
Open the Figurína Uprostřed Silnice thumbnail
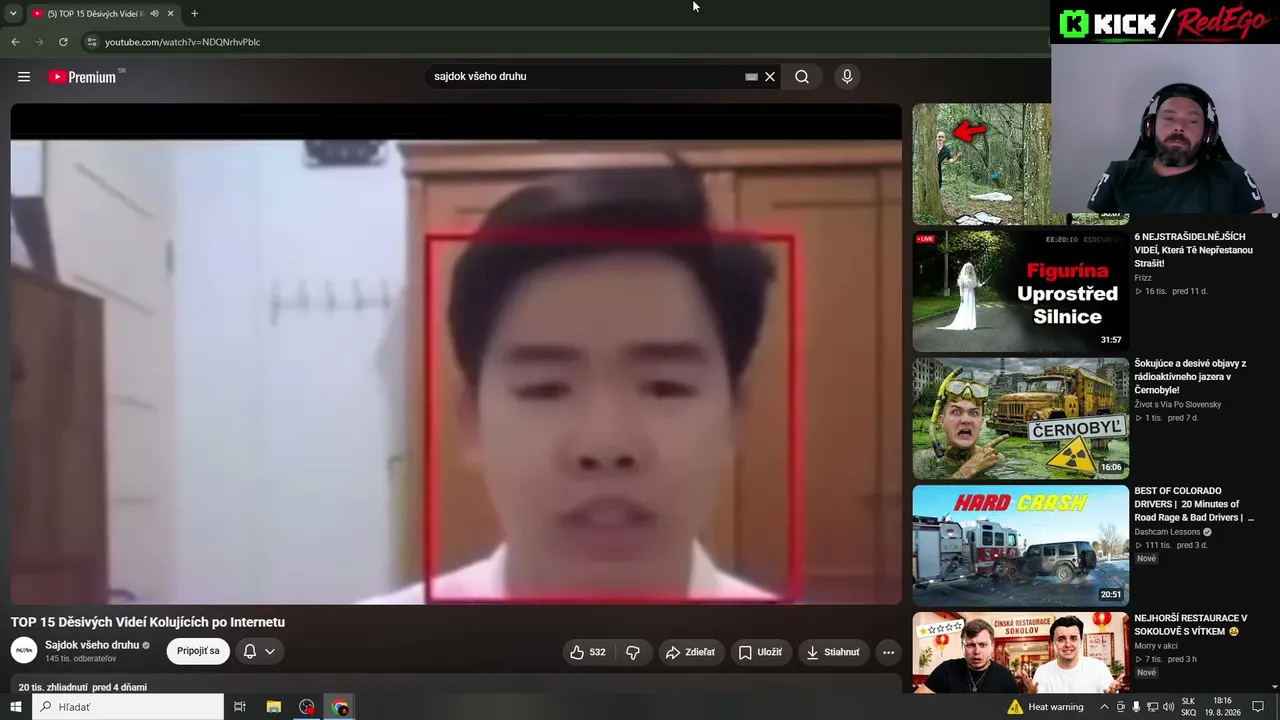[1020, 291]
